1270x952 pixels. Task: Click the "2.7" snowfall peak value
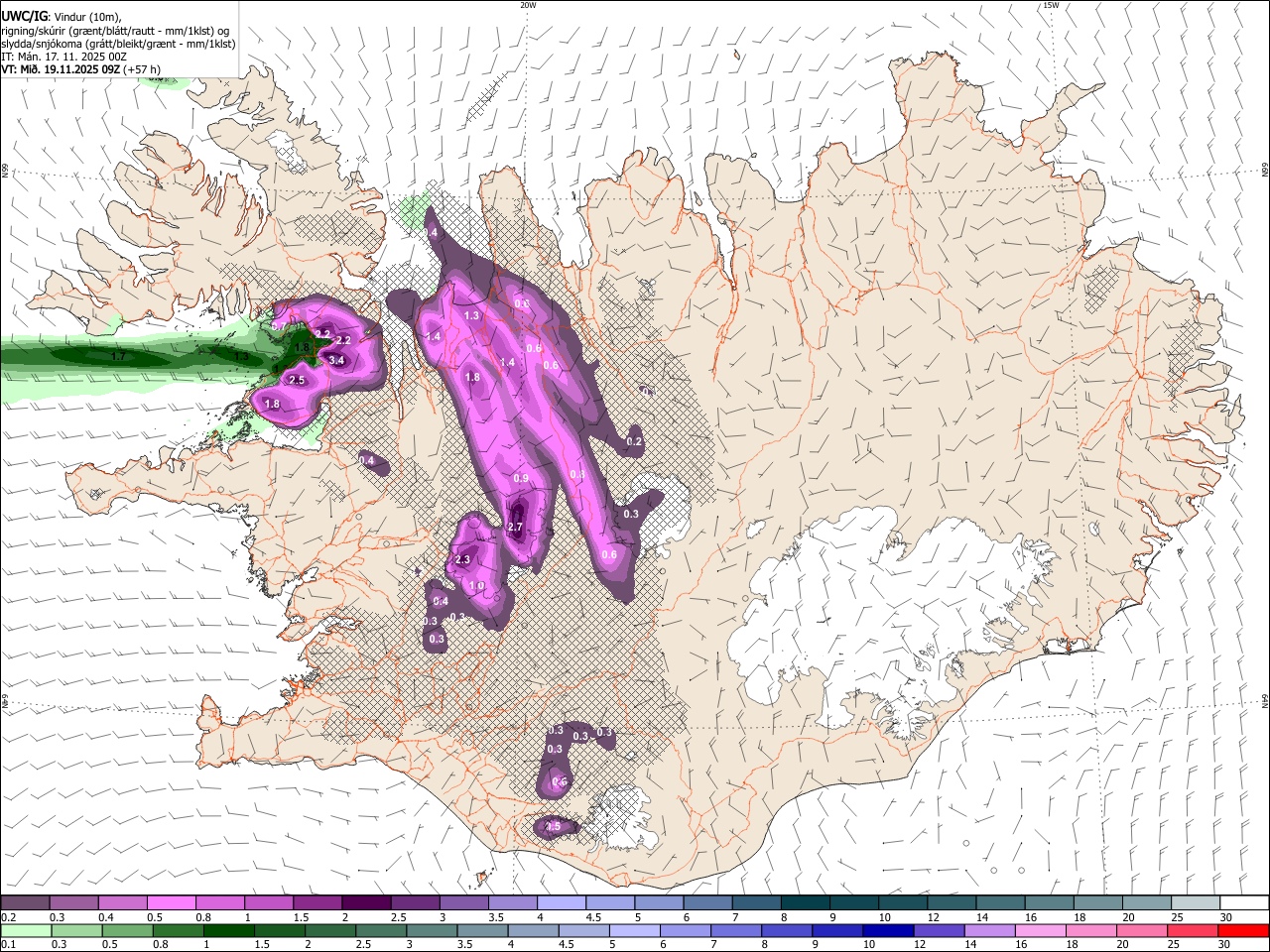click(515, 528)
